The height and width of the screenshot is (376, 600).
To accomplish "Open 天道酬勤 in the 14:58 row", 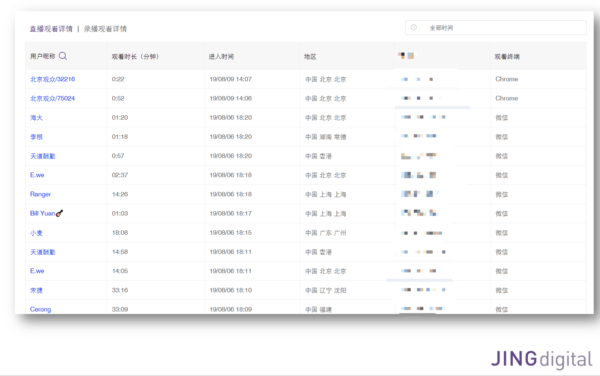I will 42,252.
